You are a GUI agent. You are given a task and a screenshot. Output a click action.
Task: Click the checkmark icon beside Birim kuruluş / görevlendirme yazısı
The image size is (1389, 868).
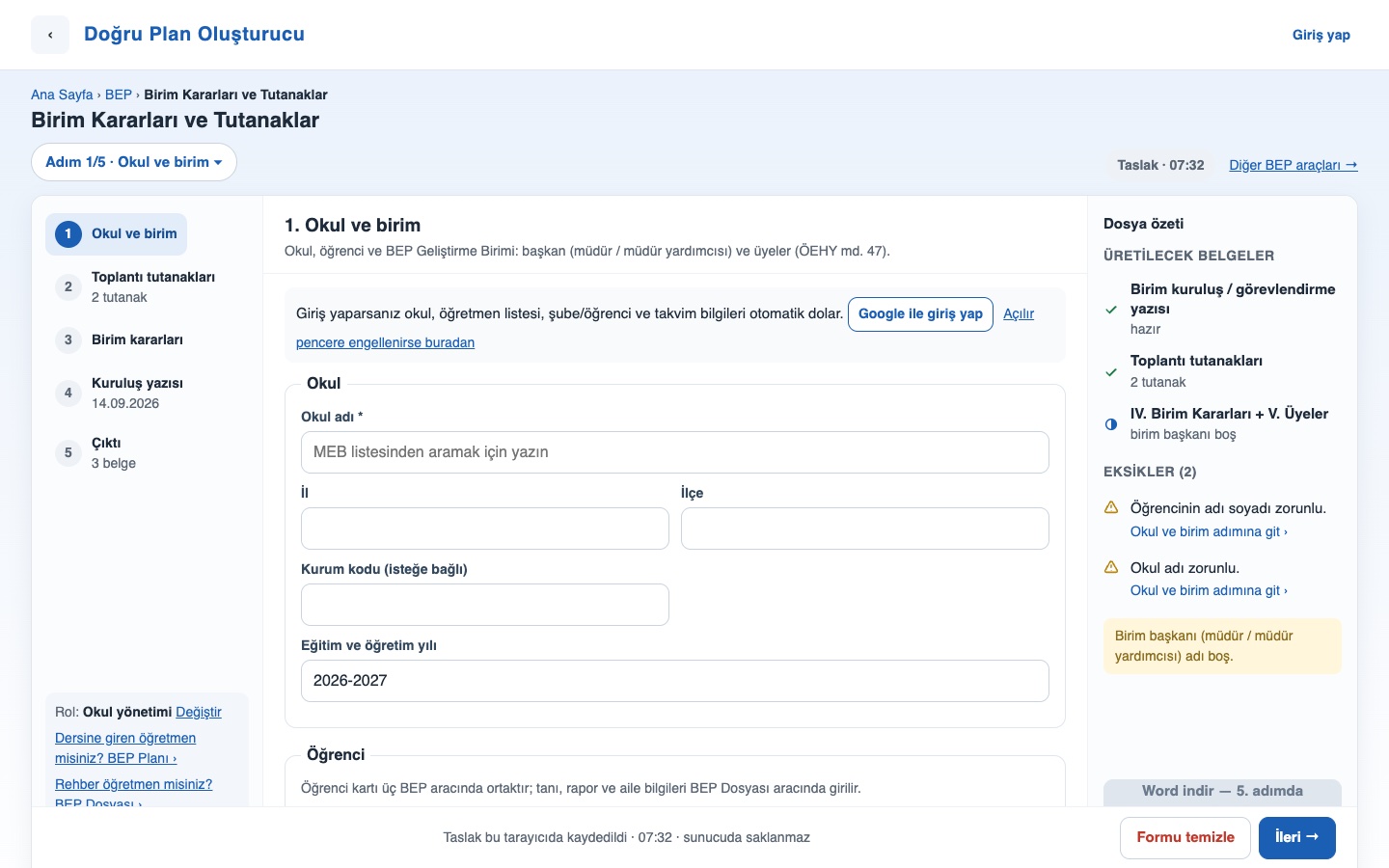tap(1111, 310)
